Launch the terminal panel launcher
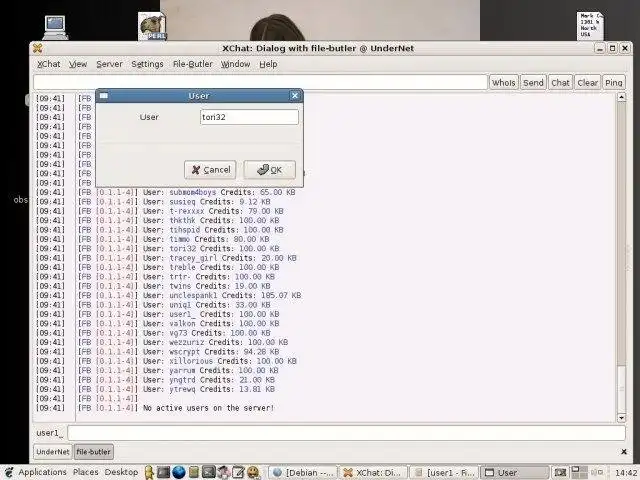Viewport: 640px width, 480px height. pyautogui.click(x=163, y=473)
